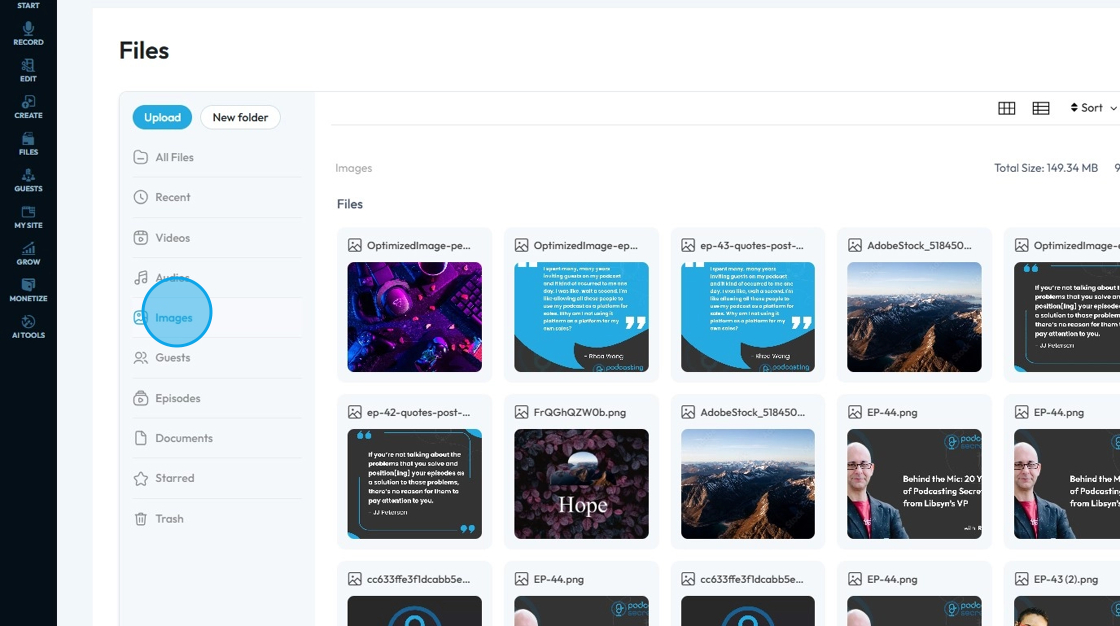Select All Files in sidebar

217,157
